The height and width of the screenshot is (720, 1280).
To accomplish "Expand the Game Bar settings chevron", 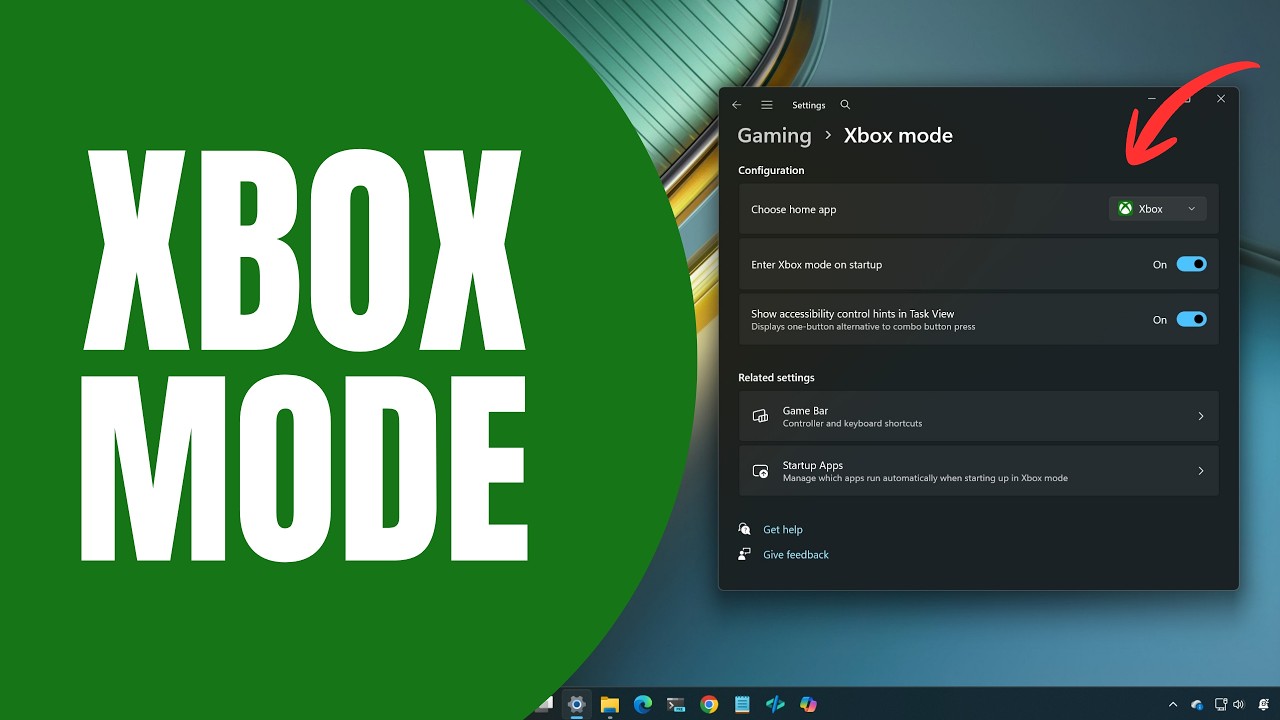I will pos(1201,416).
